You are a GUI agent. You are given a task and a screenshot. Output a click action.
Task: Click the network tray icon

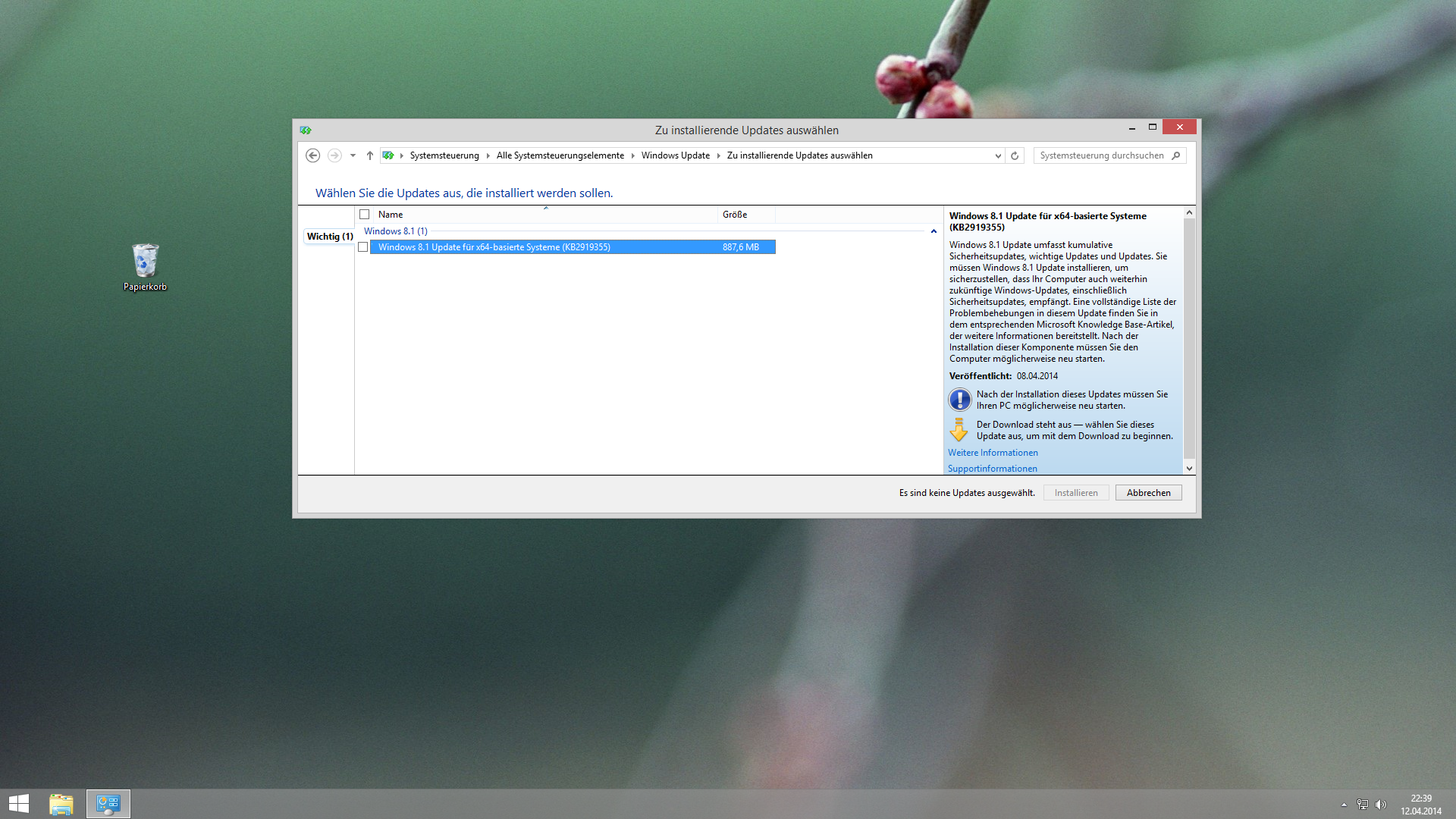[1363, 805]
